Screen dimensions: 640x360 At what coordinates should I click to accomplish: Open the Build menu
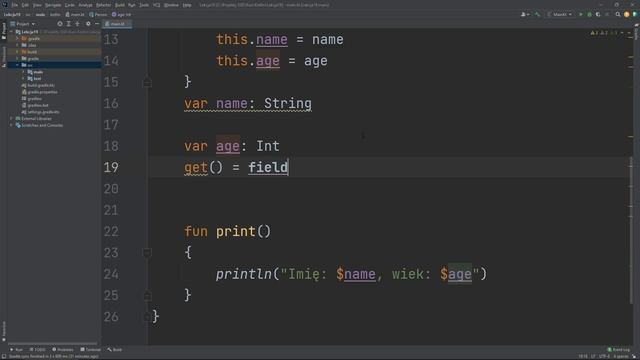120,5
